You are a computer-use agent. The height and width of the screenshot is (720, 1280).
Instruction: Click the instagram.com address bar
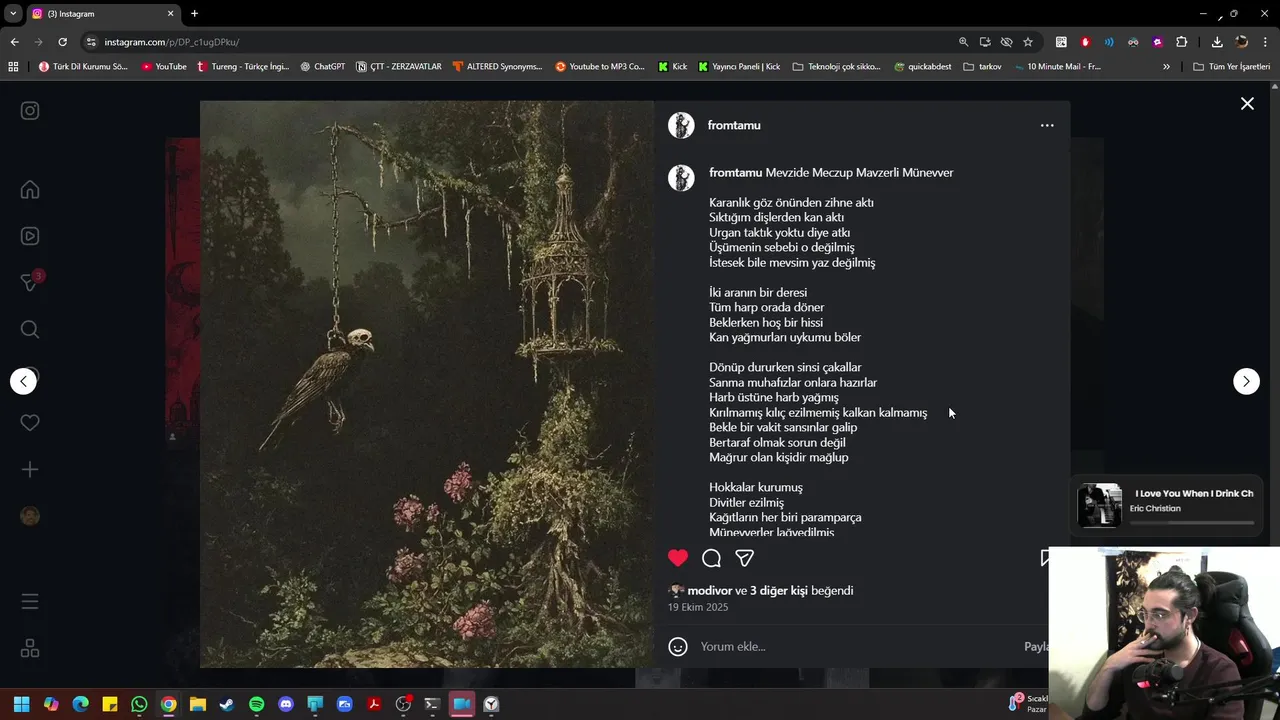point(520,42)
